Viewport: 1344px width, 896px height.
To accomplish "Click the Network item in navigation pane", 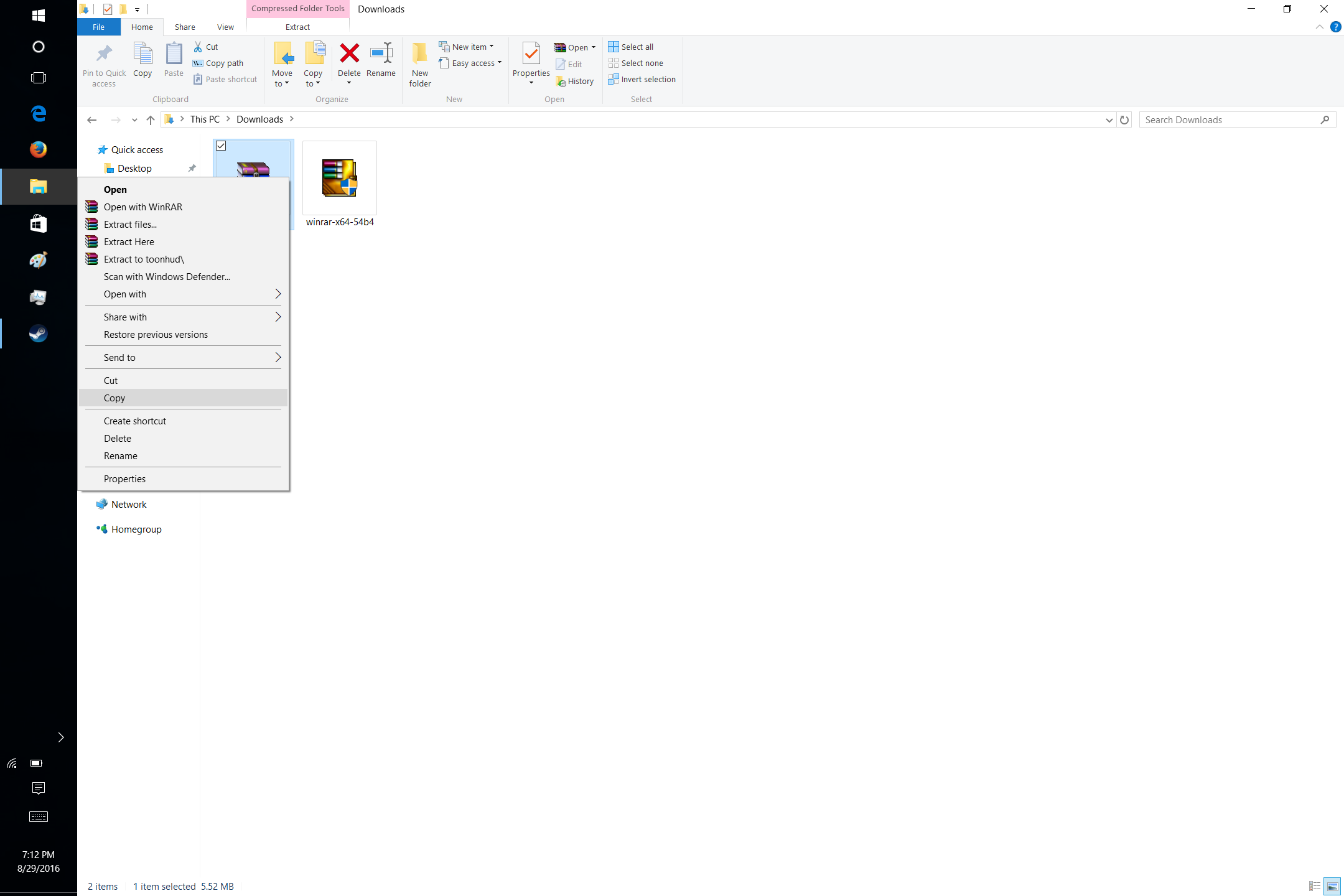I will click(x=129, y=504).
